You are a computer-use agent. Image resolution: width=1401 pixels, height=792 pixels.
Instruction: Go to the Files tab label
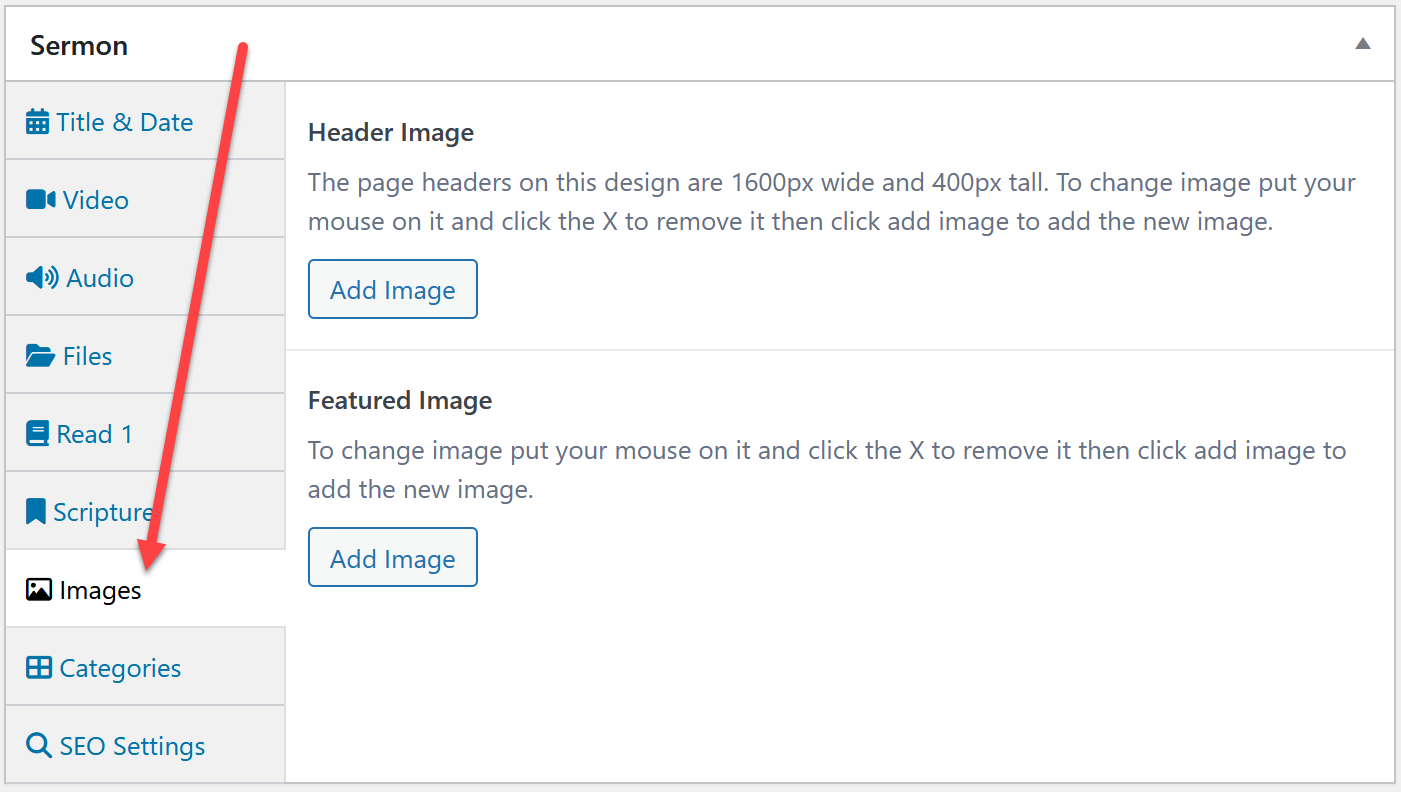(88, 356)
